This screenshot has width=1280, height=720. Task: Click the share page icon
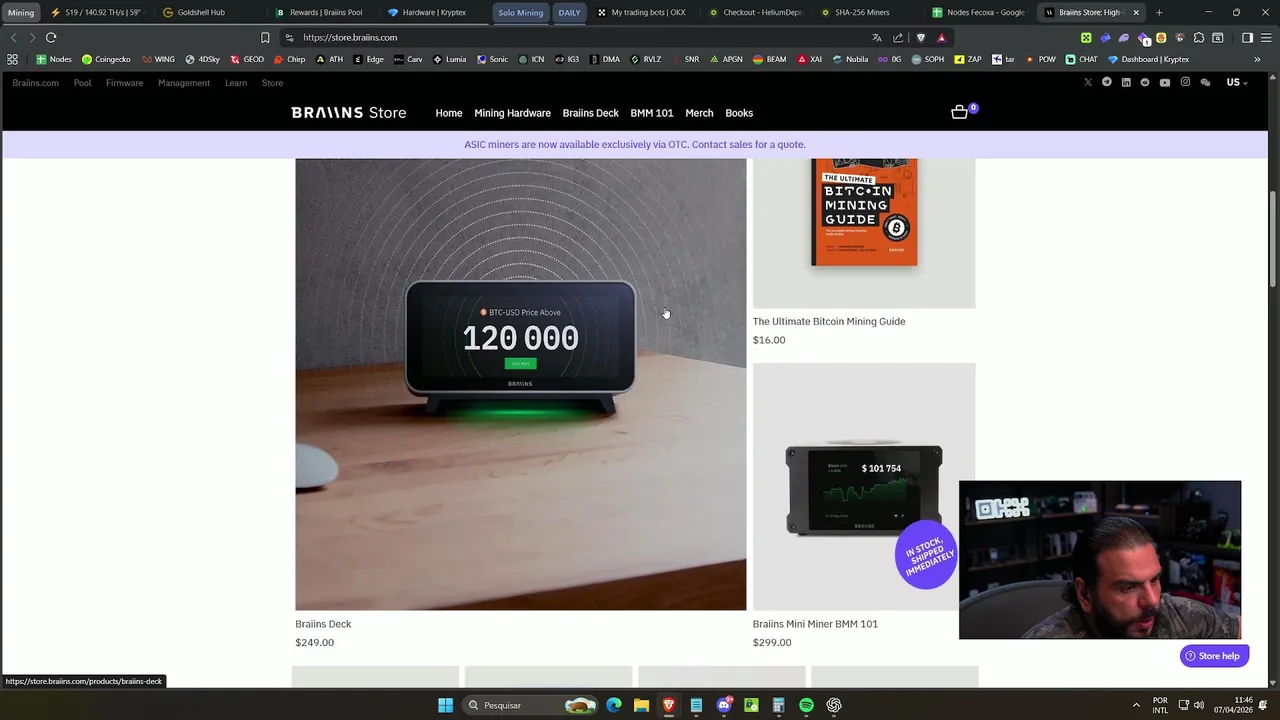[898, 37]
